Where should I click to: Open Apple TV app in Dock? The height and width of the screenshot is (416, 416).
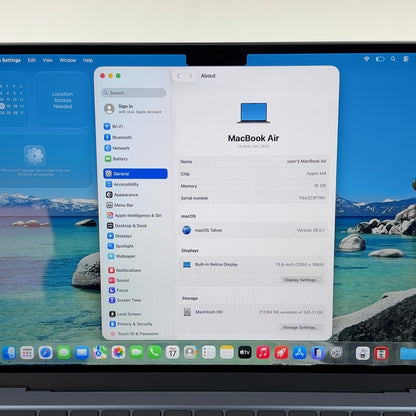click(x=245, y=352)
